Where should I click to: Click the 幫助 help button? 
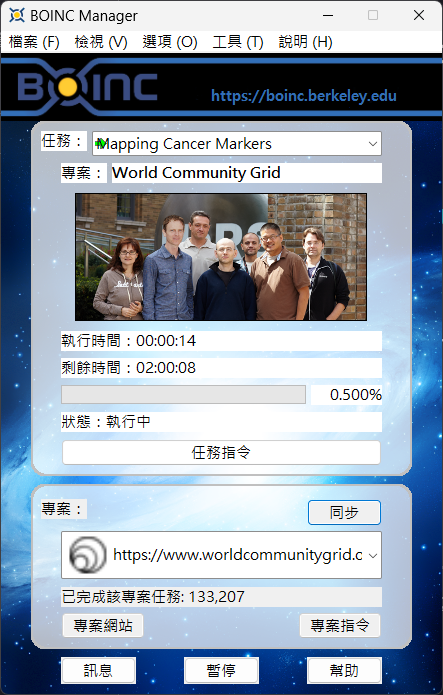click(x=344, y=671)
